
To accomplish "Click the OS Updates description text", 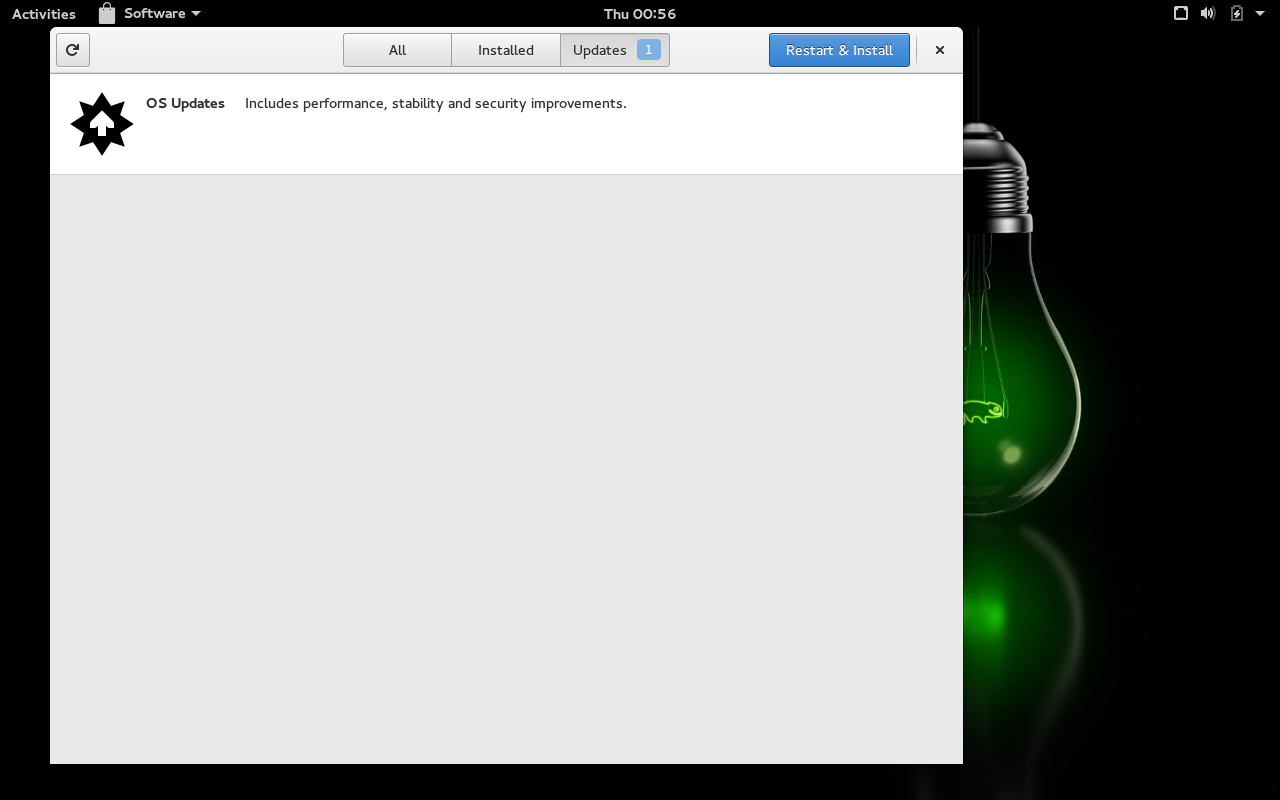I will coord(435,104).
